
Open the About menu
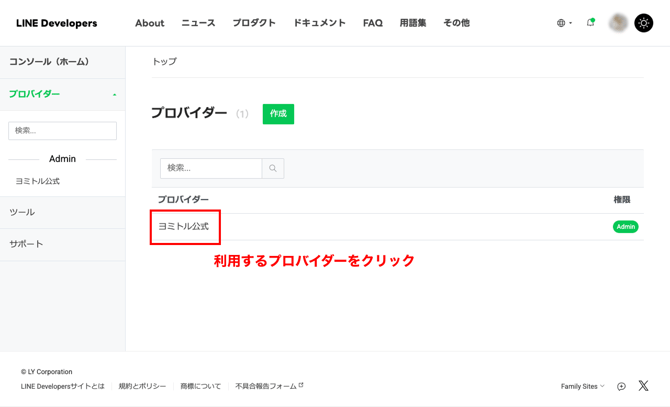[150, 23]
